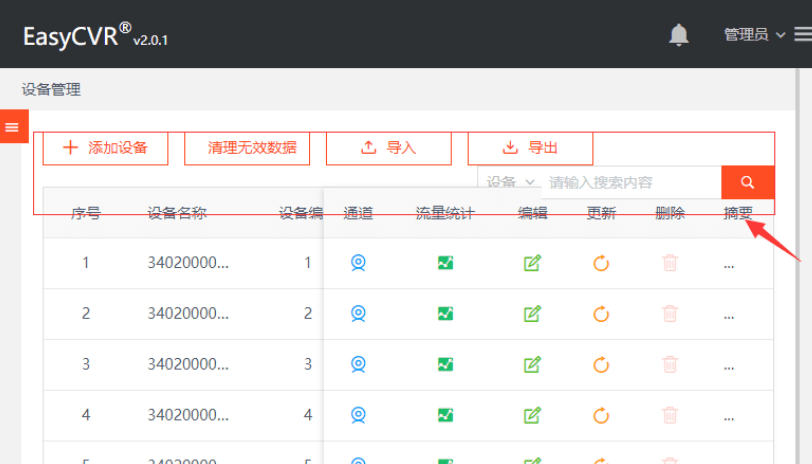This screenshot has height=464, width=812.
Task: Show summary ellipsis for row 2
Action: click(x=729, y=314)
